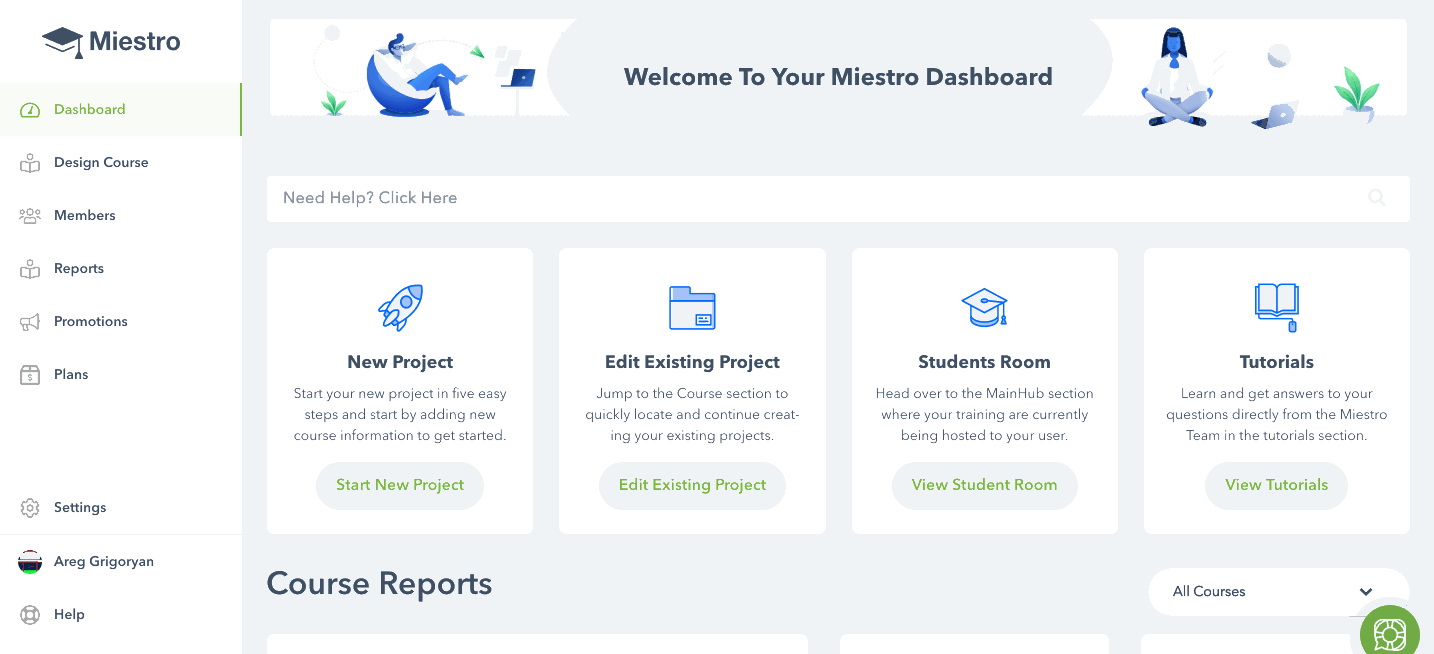Click the Miestro graduation cap logo
Screen dimensions: 1434x654
tap(62, 42)
